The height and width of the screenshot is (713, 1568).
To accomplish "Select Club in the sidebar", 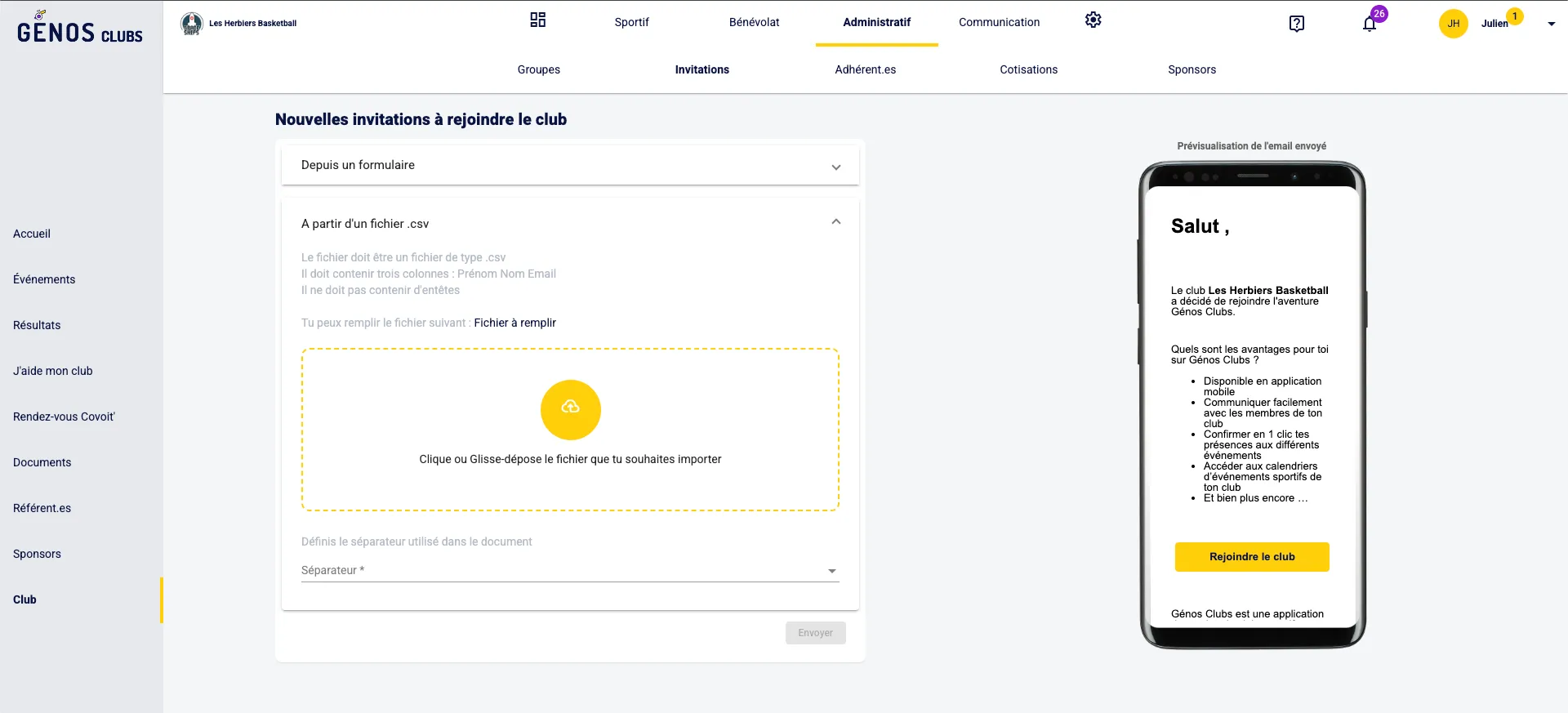I will [24, 599].
